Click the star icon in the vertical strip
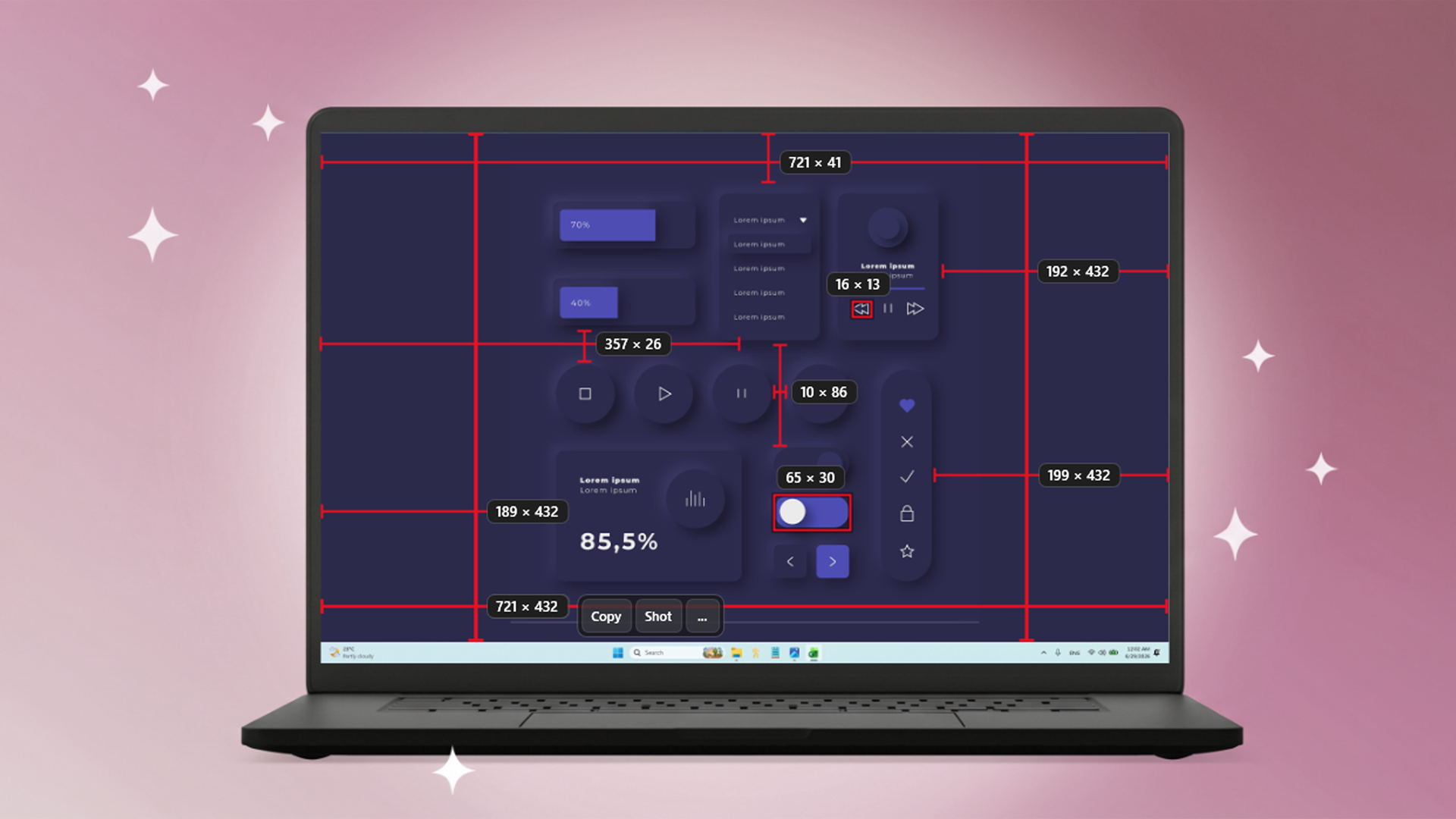The width and height of the screenshot is (1456, 819). (x=907, y=551)
